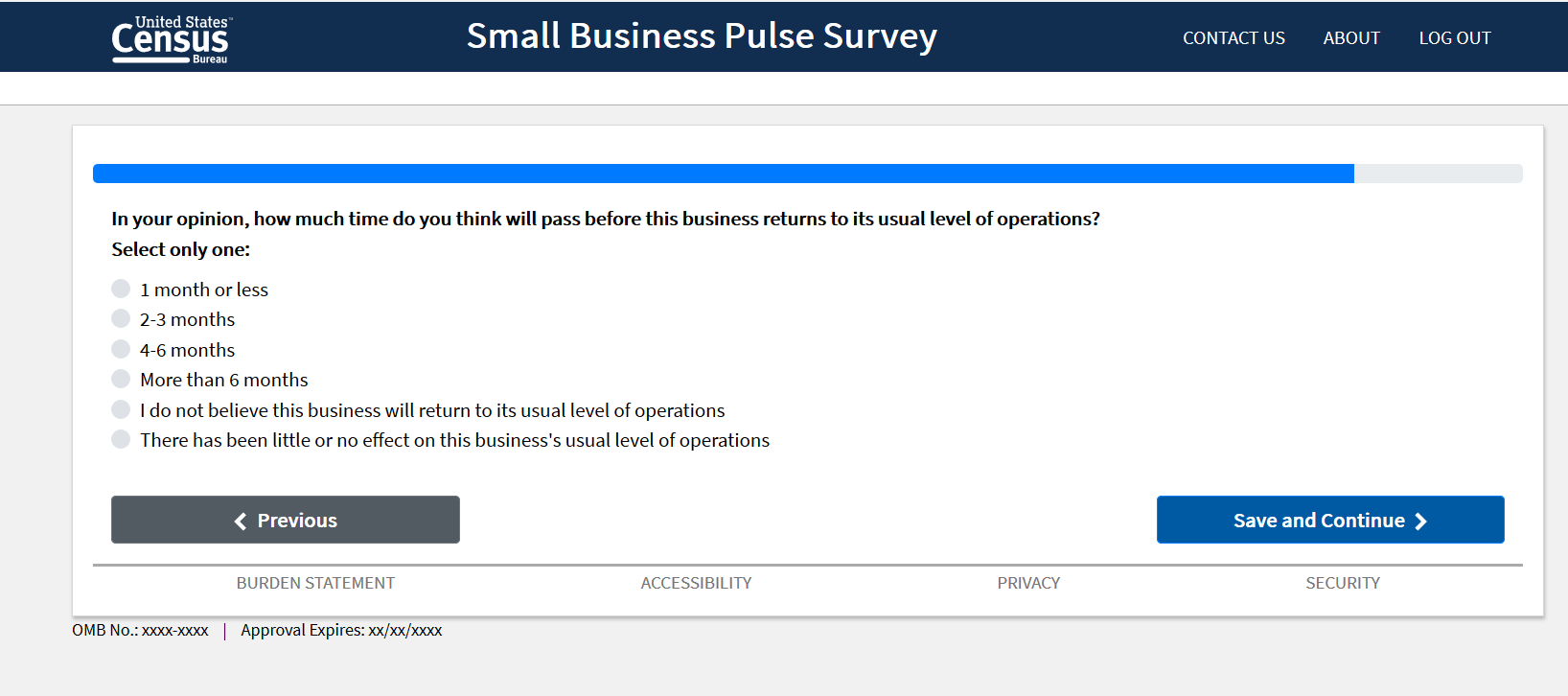Select "More than 6 months" radio button
The height and width of the screenshot is (696, 1568).
click(x=121, y=379)
